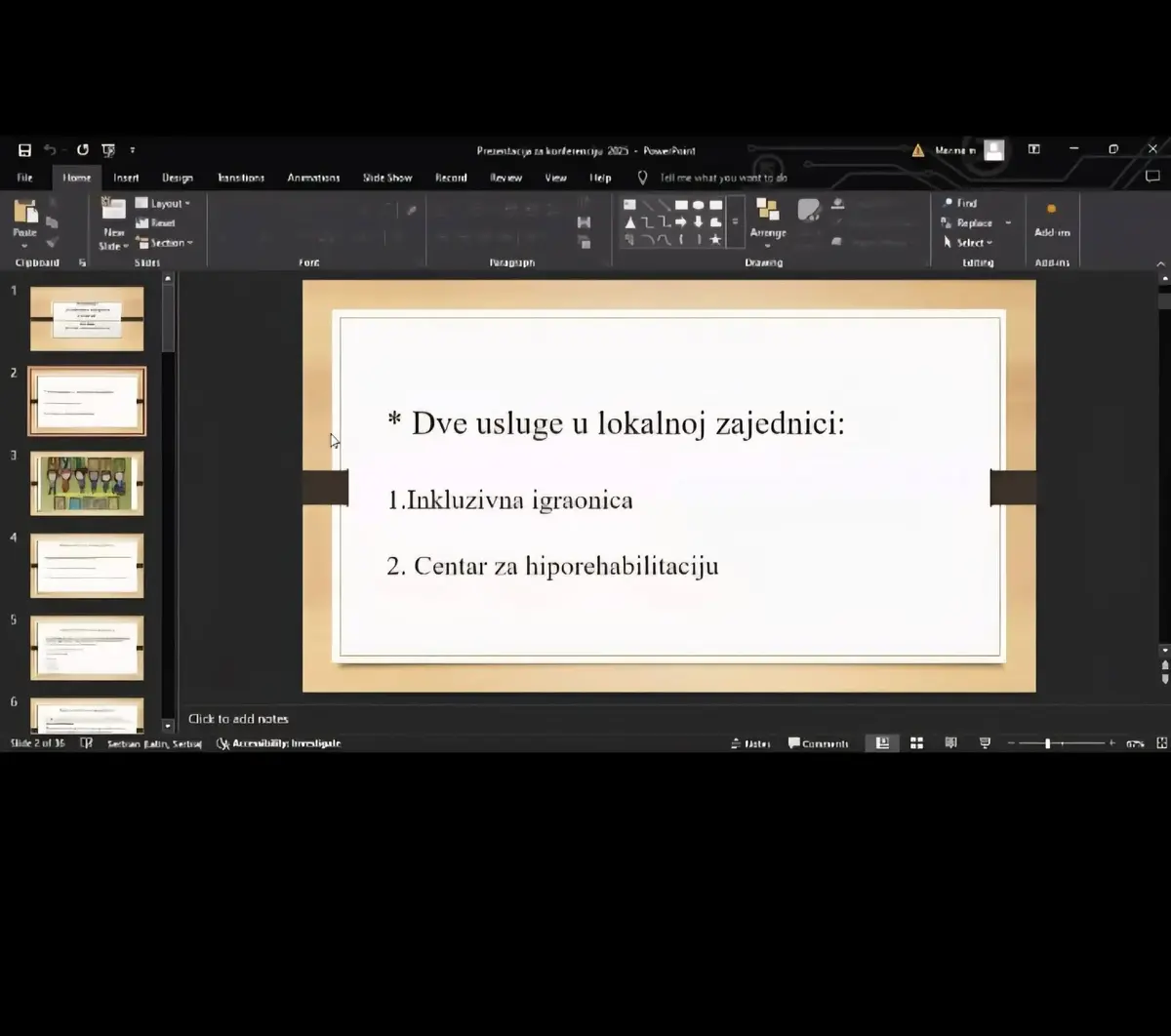Switch to Reading View icon in status bar
This screenshot has width=1171, height=1036.
pos(950,743)
